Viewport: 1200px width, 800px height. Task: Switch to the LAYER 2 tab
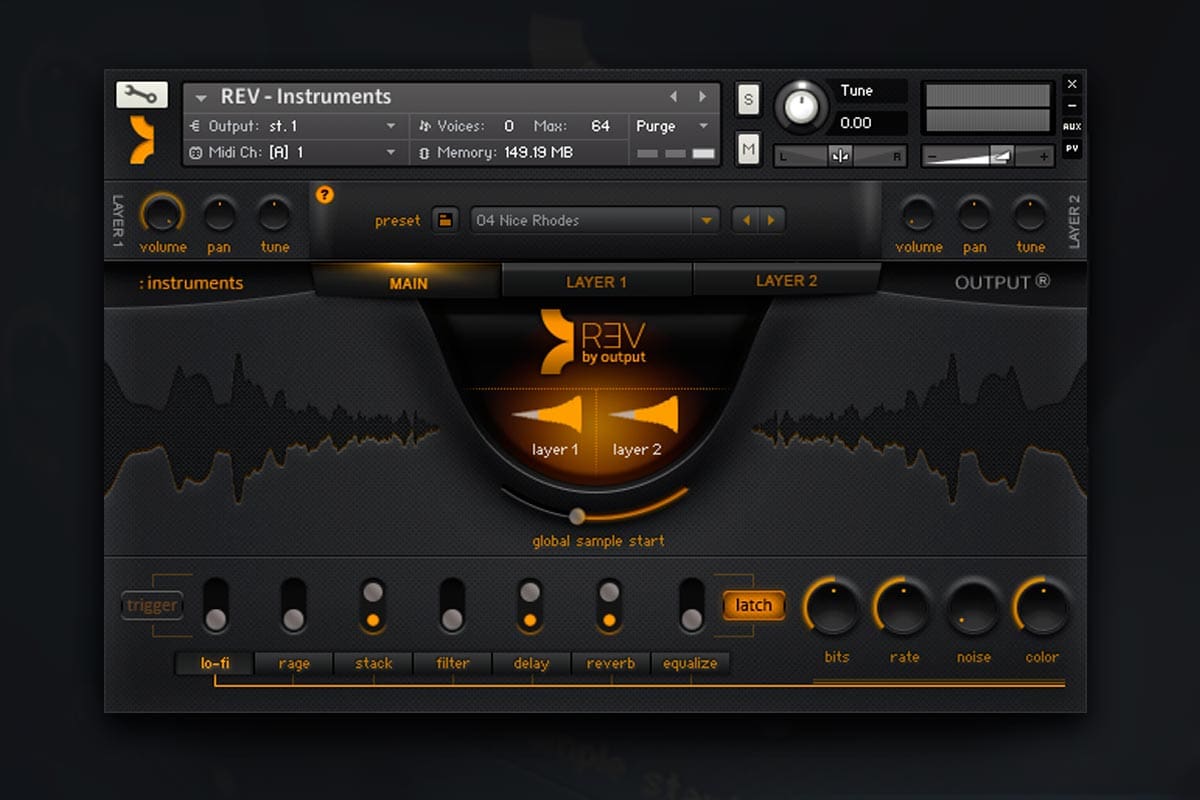[x=786, y=282]
